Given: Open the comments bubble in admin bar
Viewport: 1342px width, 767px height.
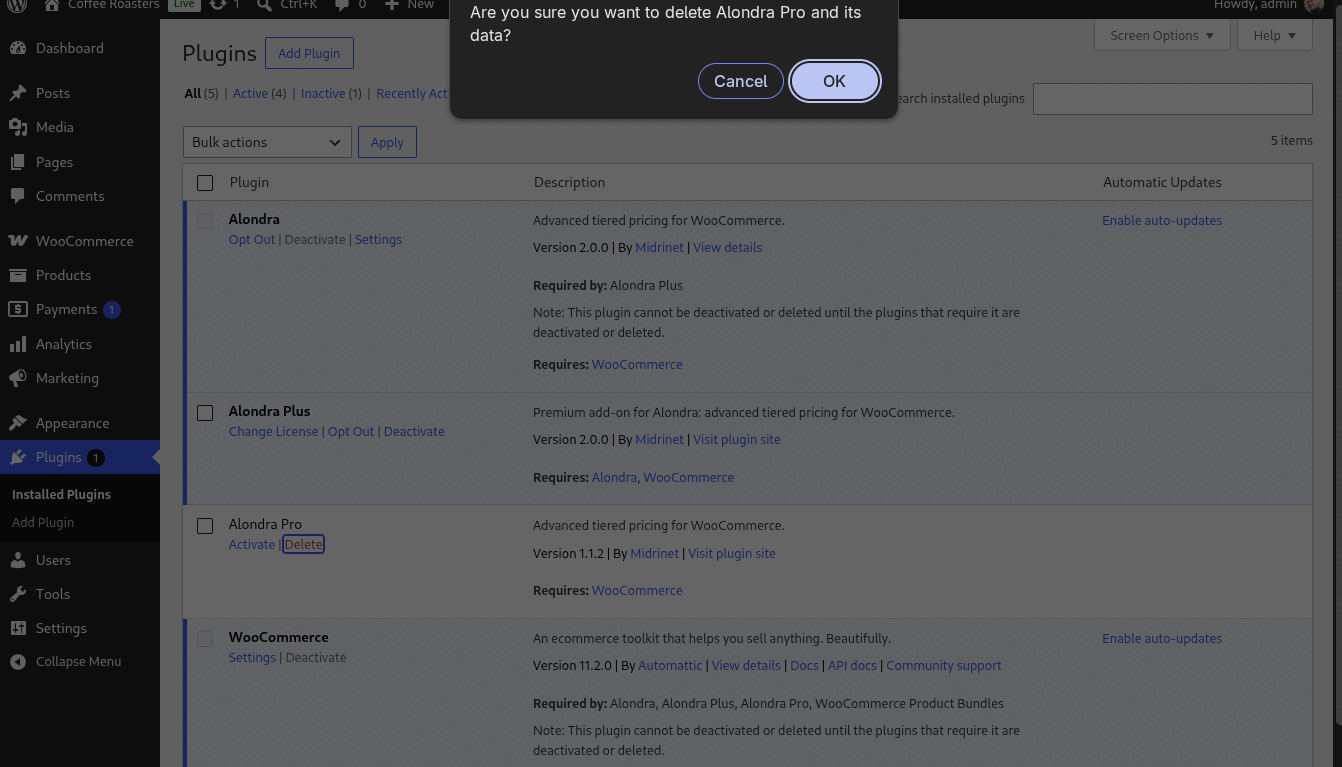Looking at the screenshot, I should tap(342, 5).
